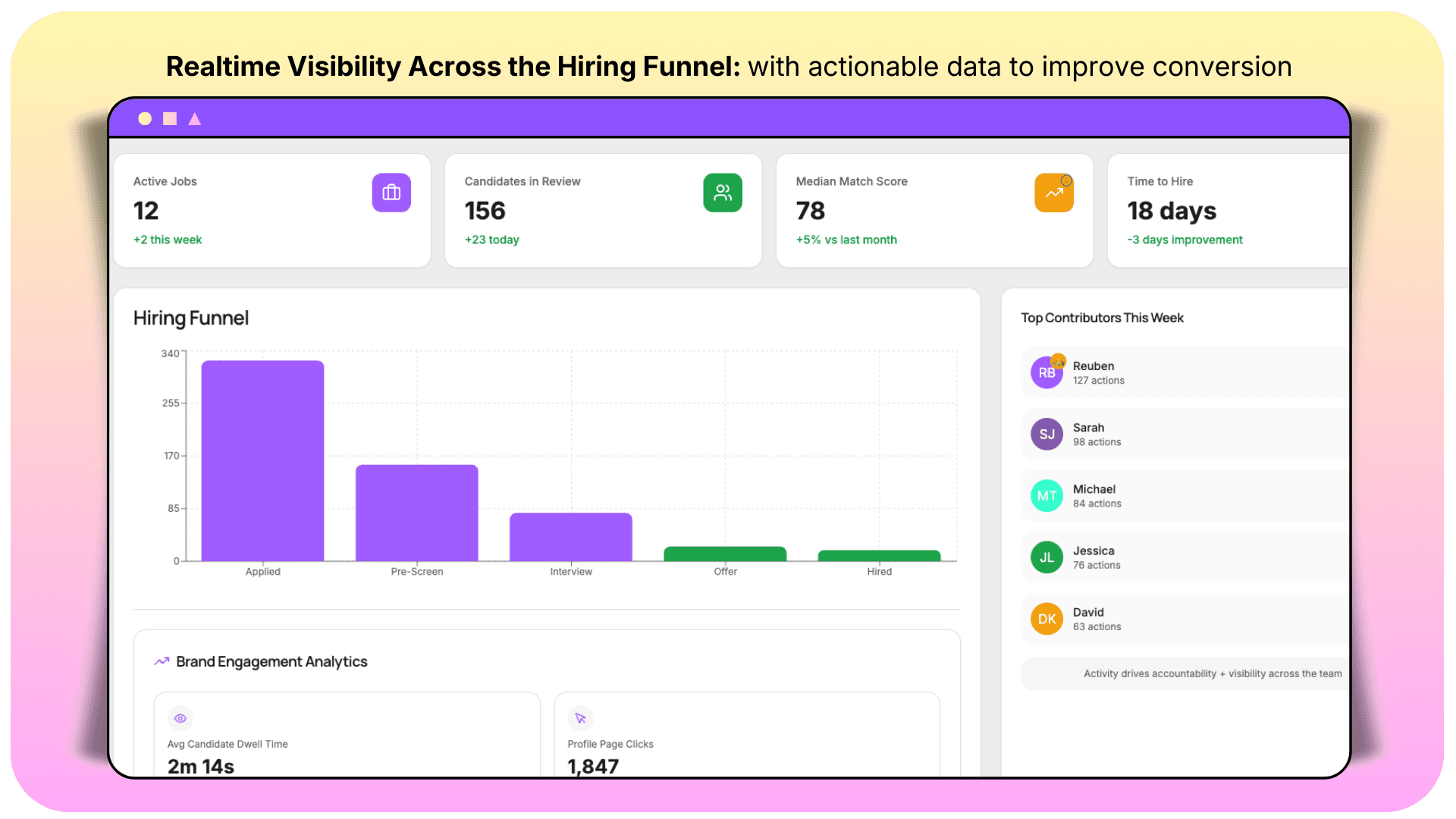1456x819 pixels.
Task: Click the green people Candidates in Review icon
Action: 722,193
